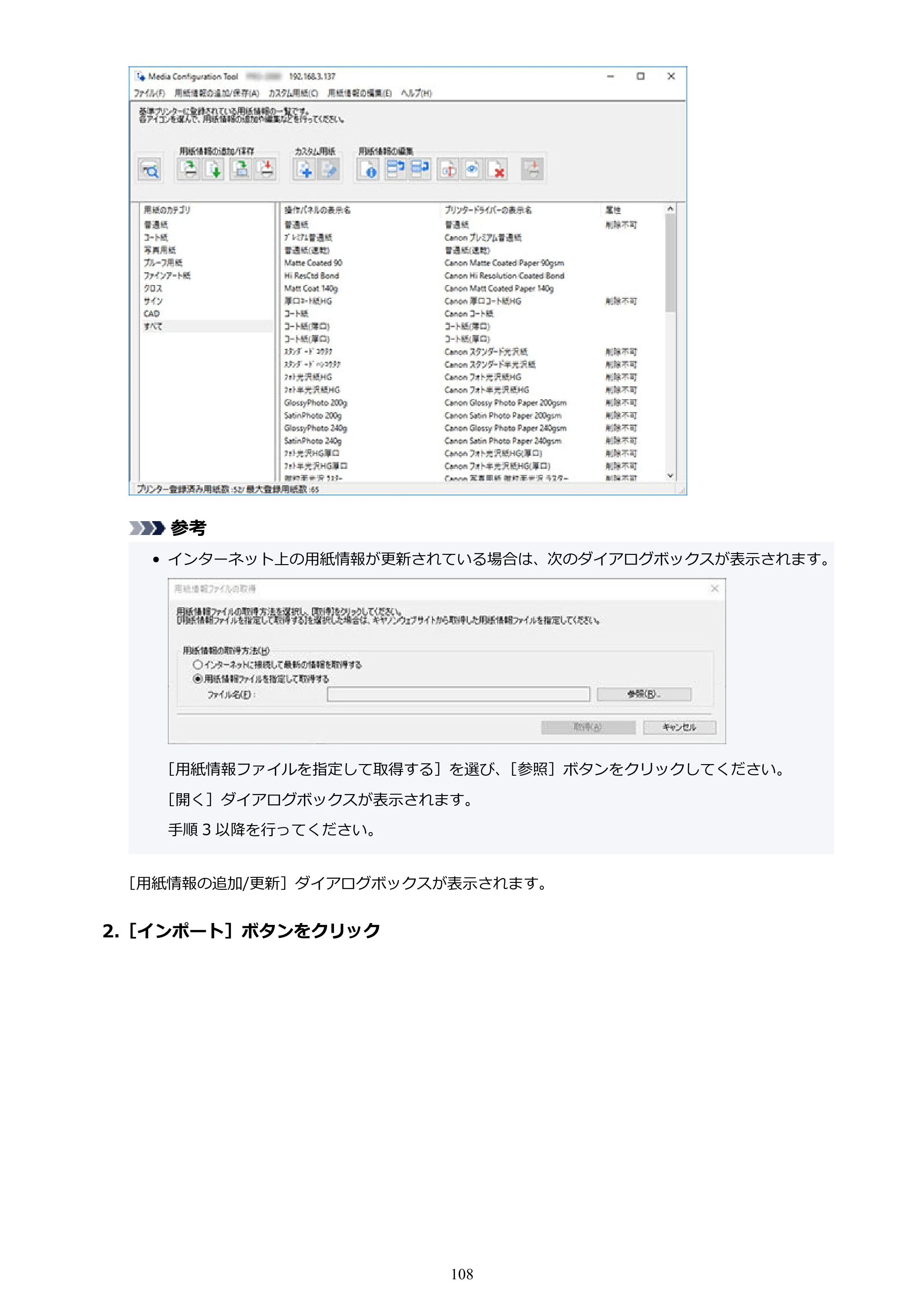Select the GlossyPhoto 200g paper row

click(x=316, y=402)
